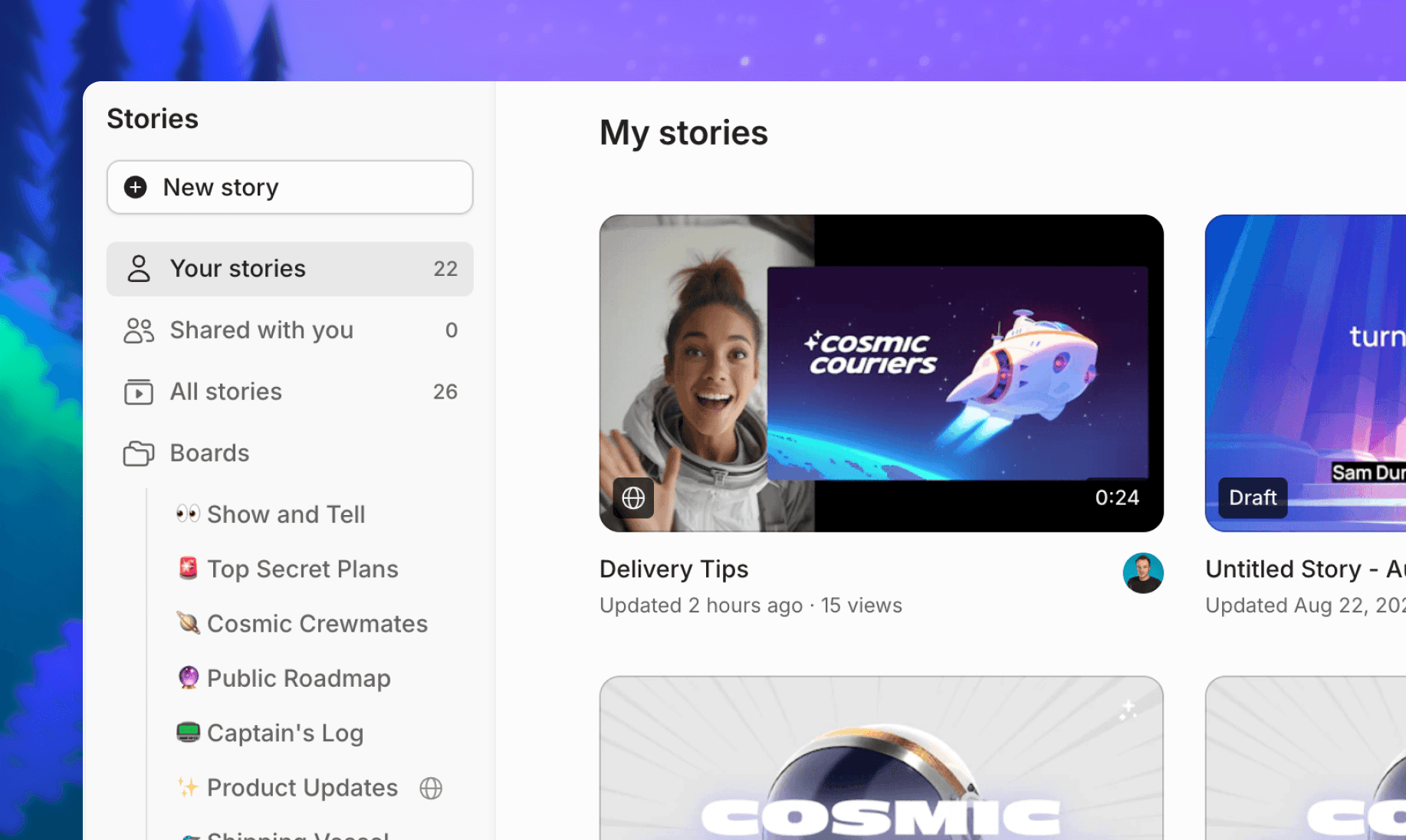Click the folder icon beside Boards

click(139, 453)
